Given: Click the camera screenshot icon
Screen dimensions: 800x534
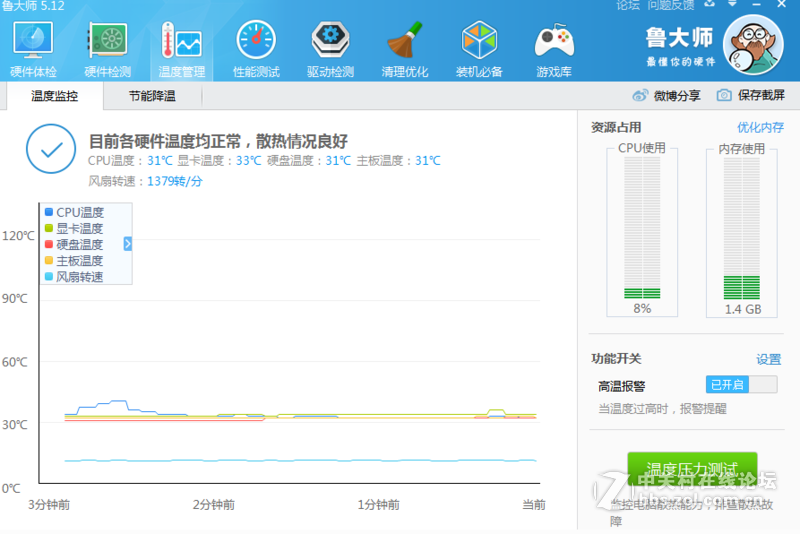Looking at the screenshot, I should tap(724, 95).
